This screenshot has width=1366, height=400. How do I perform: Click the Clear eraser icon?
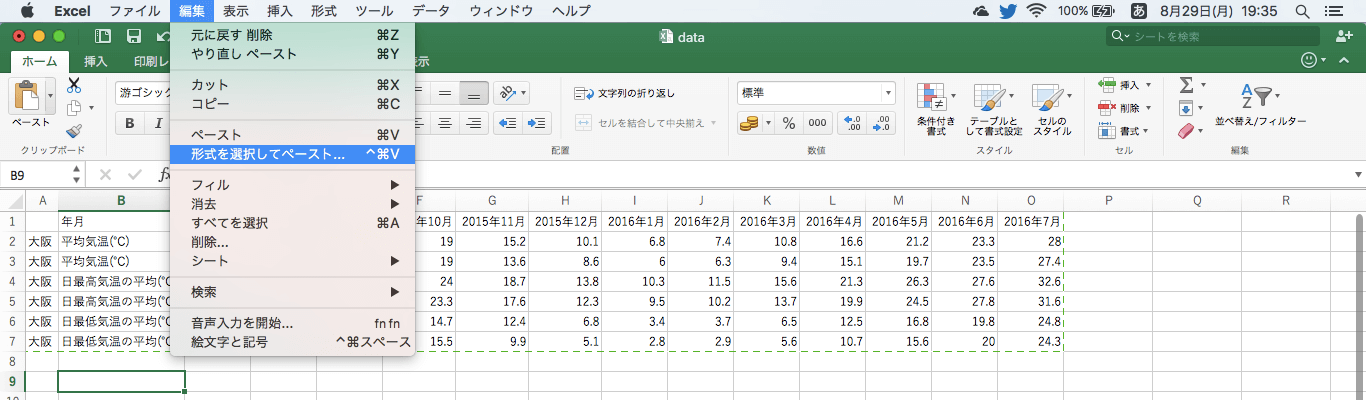coord(1187,131)
